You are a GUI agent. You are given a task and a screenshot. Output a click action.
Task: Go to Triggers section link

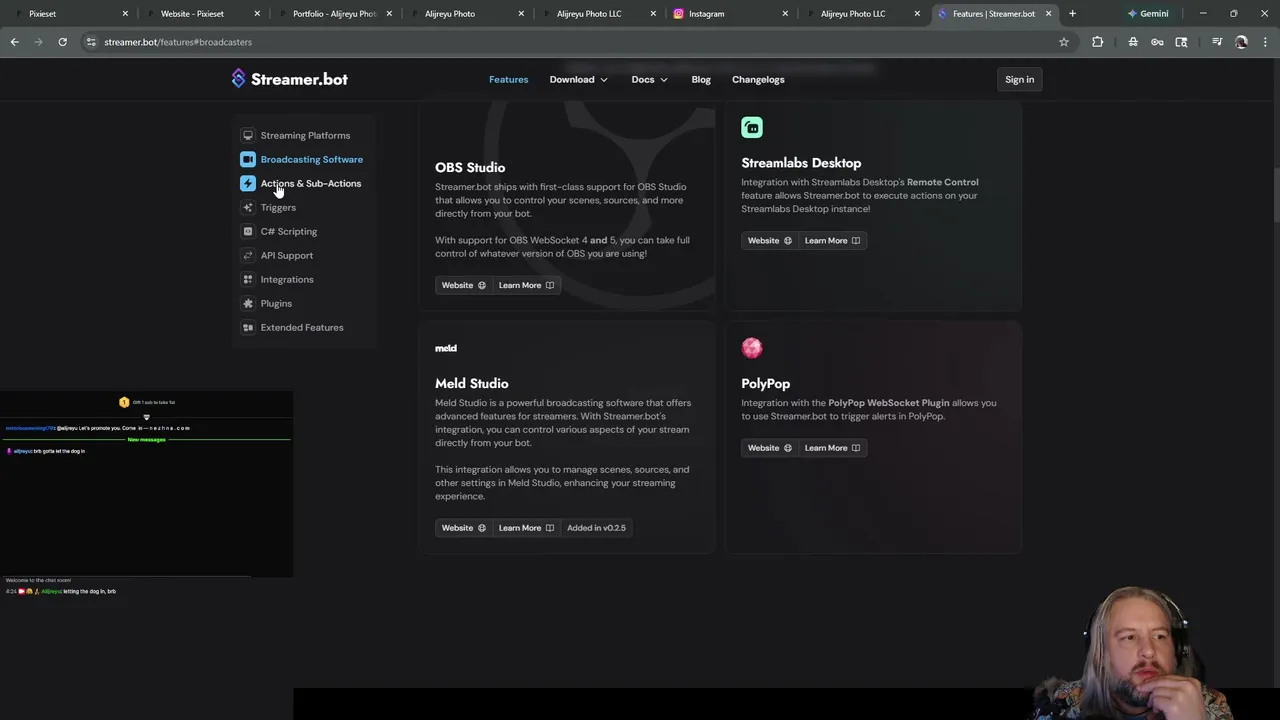point(278,207)
